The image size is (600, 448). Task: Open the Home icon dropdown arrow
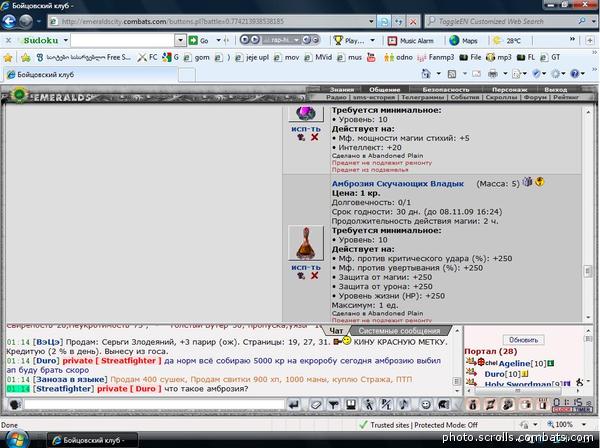(x=439, y=74)
